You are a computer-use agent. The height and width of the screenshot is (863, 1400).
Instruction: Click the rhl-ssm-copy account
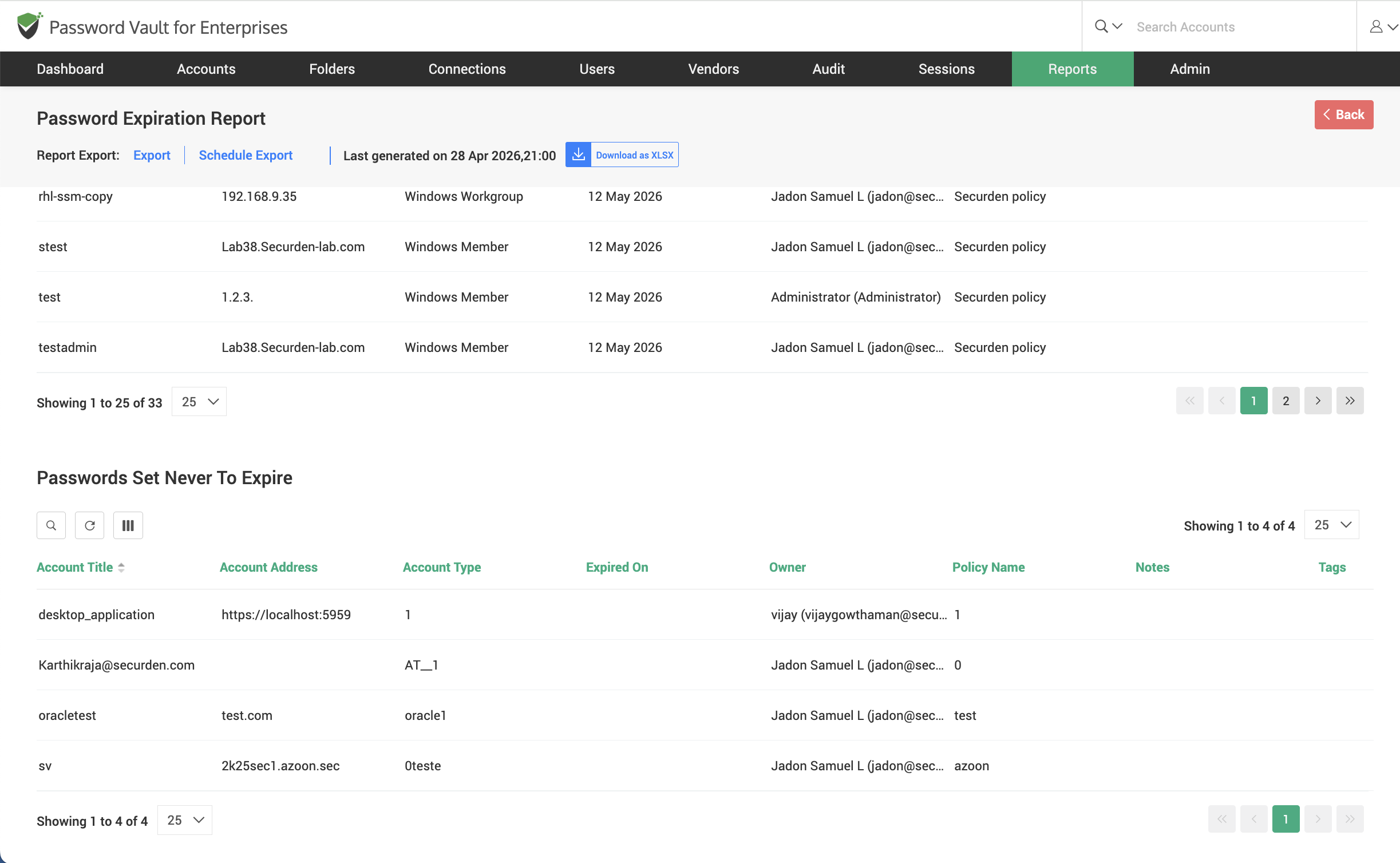click(76, 196)
